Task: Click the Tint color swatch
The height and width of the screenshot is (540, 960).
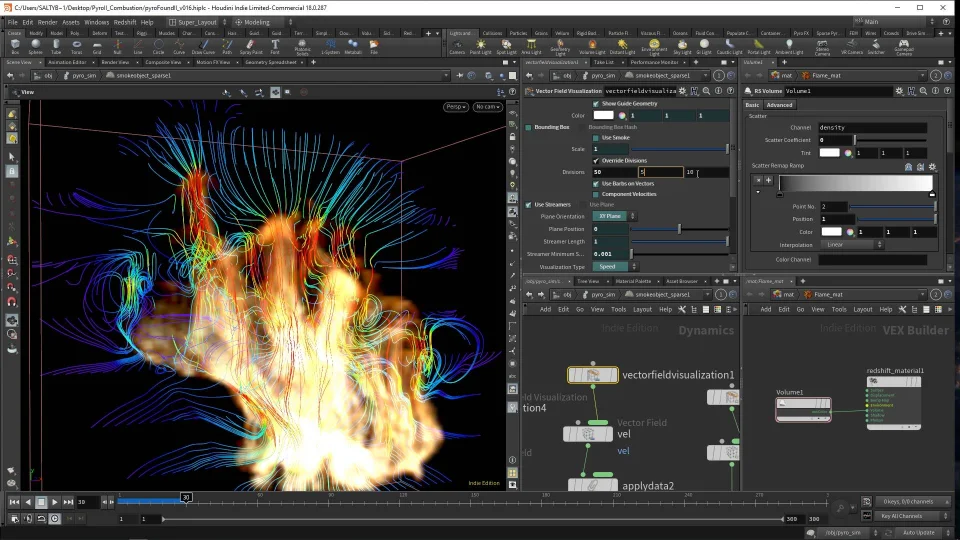Action: click(829, 153)
